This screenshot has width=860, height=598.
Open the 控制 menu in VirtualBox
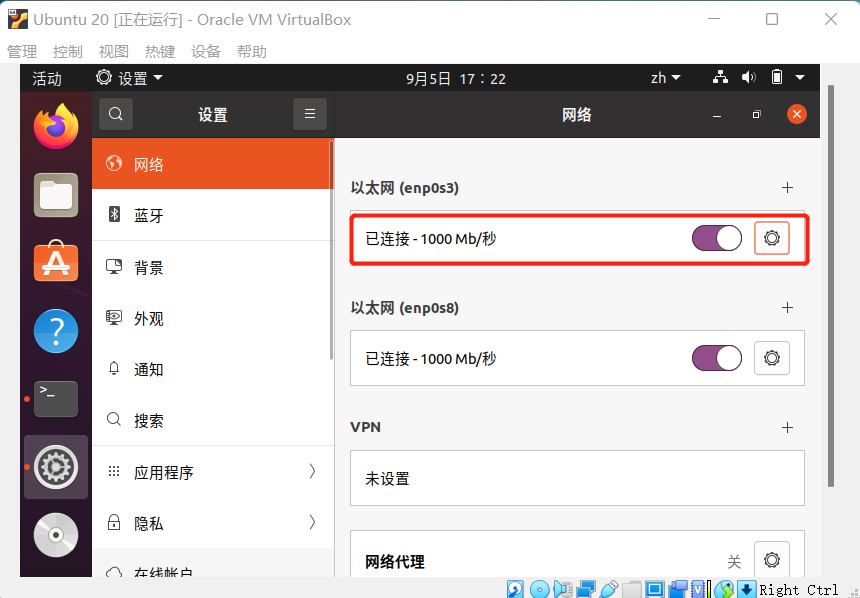click(x=68, y=52)
